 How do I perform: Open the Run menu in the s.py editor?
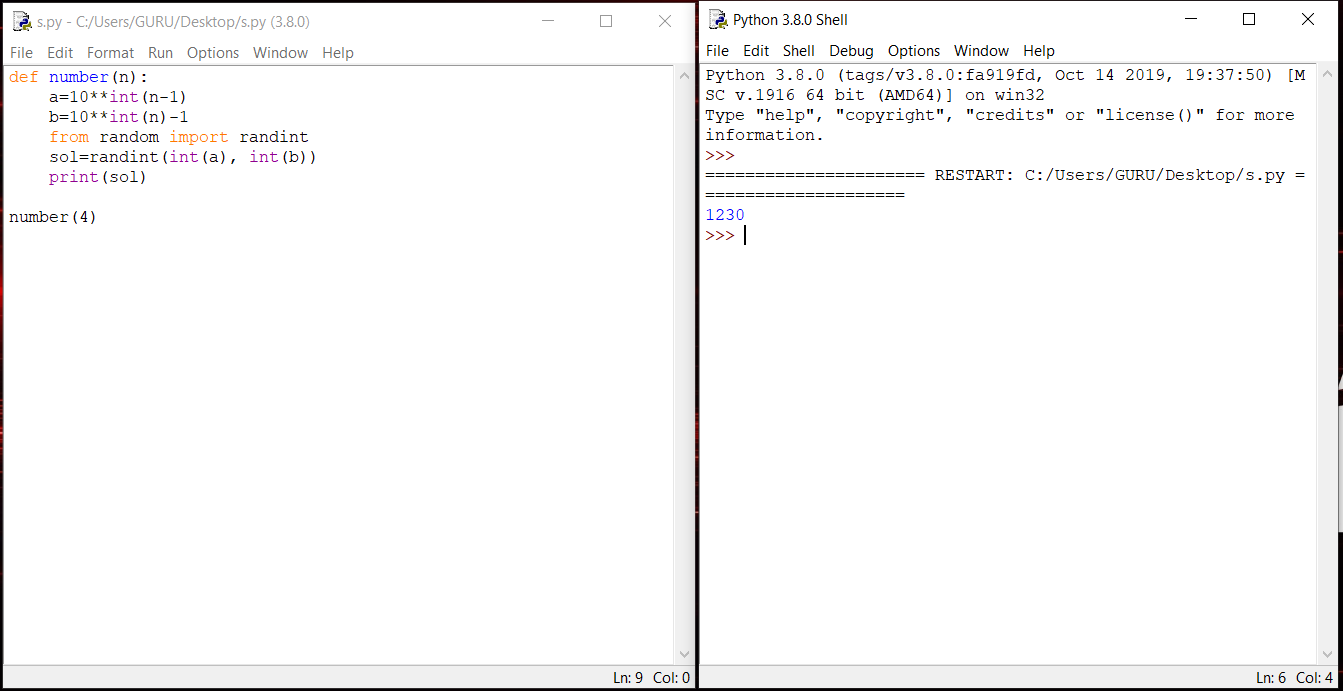(x=160, y=53)
